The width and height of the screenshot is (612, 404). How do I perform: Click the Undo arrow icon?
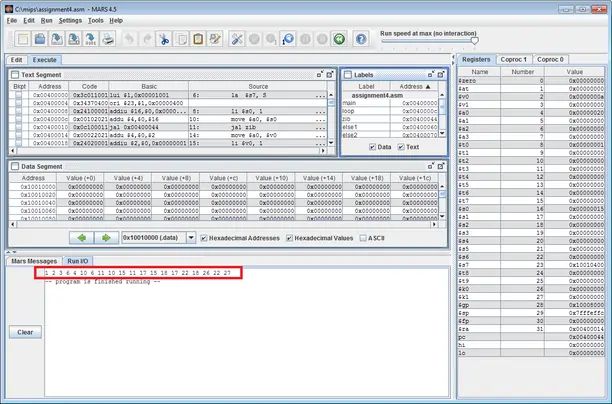point(129,39)
